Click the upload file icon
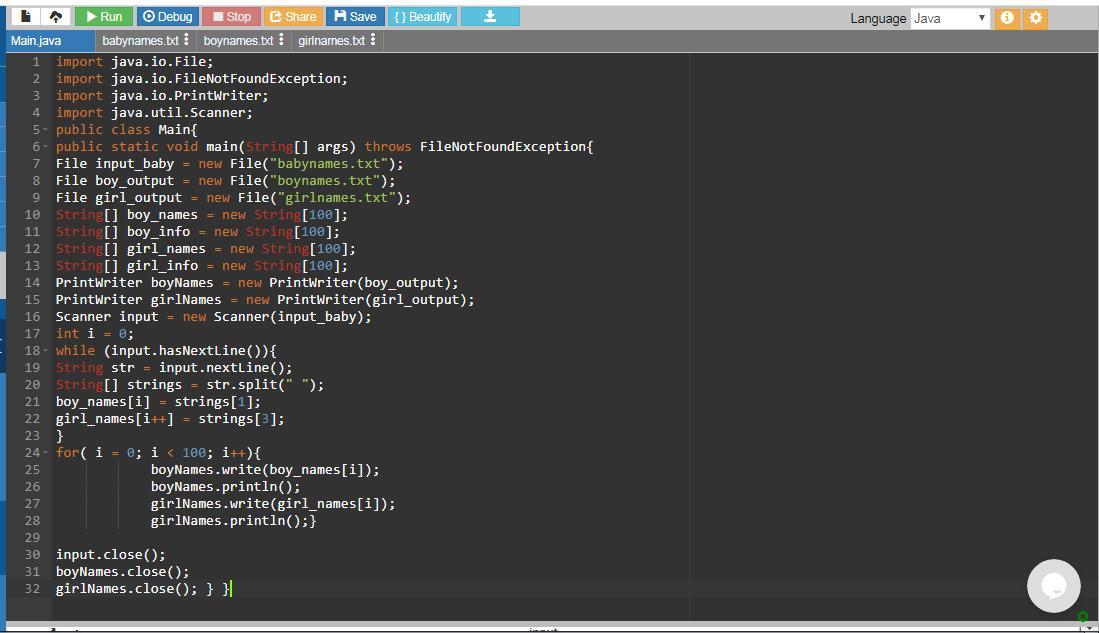The width and height of the screenshot is (1099, 633). click(x=56, y=16)
